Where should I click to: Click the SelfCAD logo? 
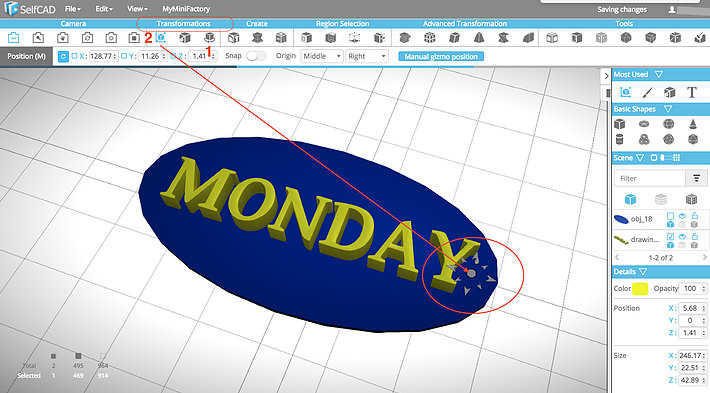[x=30, y=9]
